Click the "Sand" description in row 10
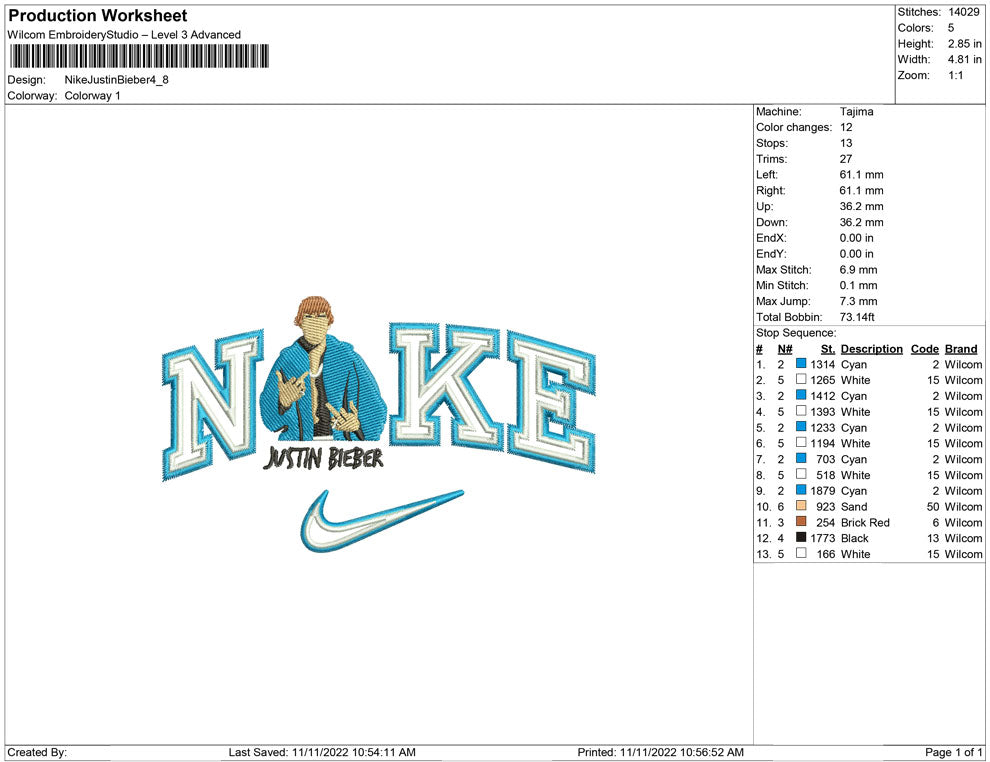 click(x=854, y=506)
